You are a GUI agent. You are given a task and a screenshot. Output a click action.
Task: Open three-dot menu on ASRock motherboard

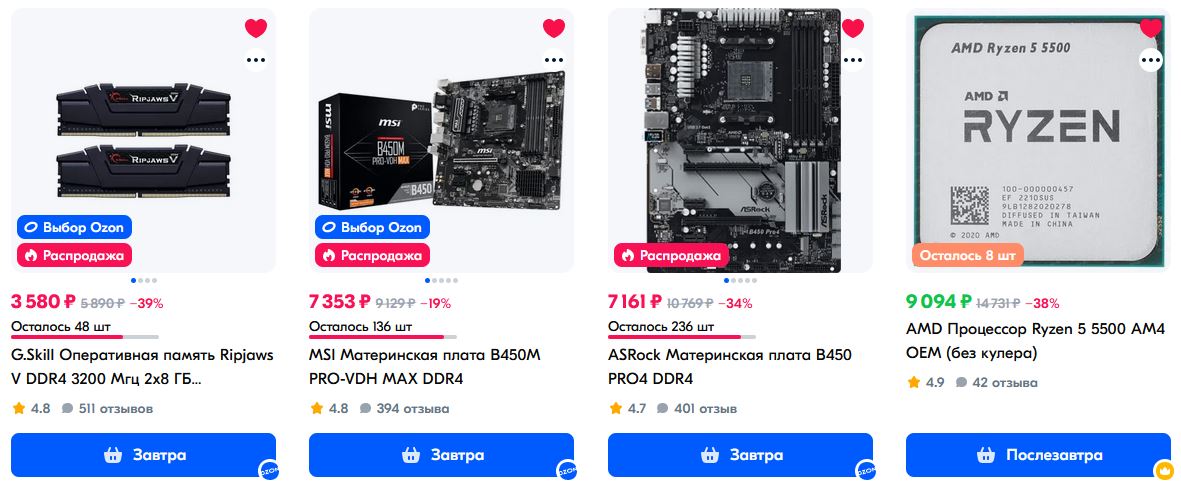853,60
